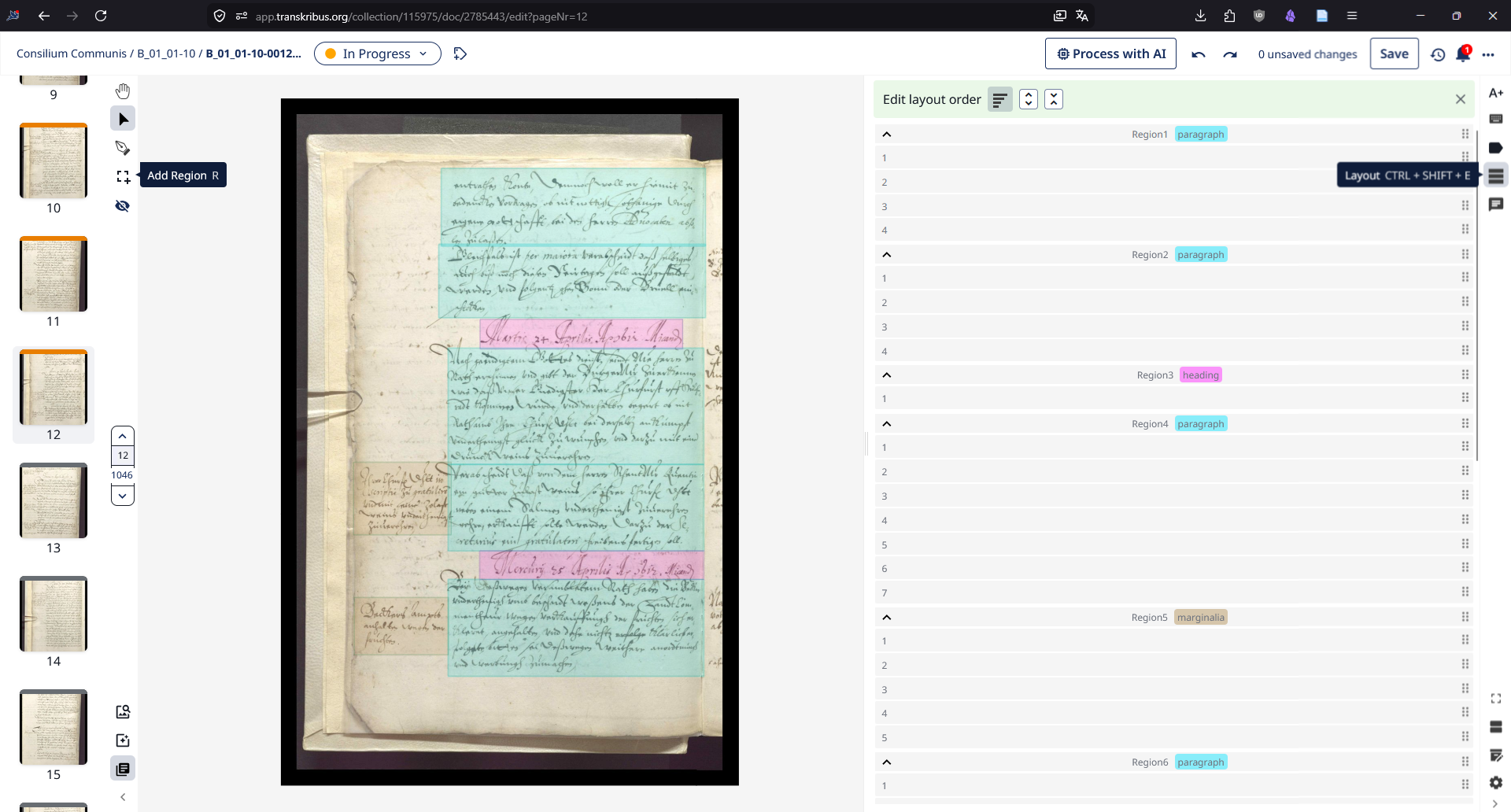Click Consilium Communis breadcrumb
This screenshot has height=812, width=1511.
pos(71,54)
